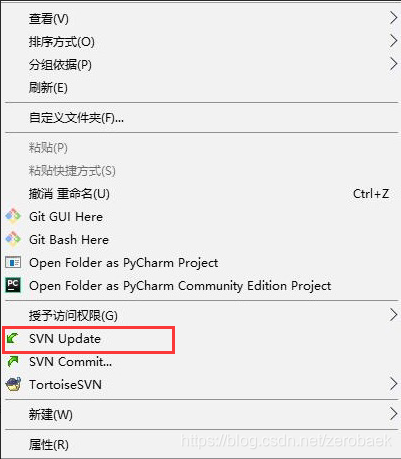Click the Open Folder as PyCharm Project icon

[13, 262]
